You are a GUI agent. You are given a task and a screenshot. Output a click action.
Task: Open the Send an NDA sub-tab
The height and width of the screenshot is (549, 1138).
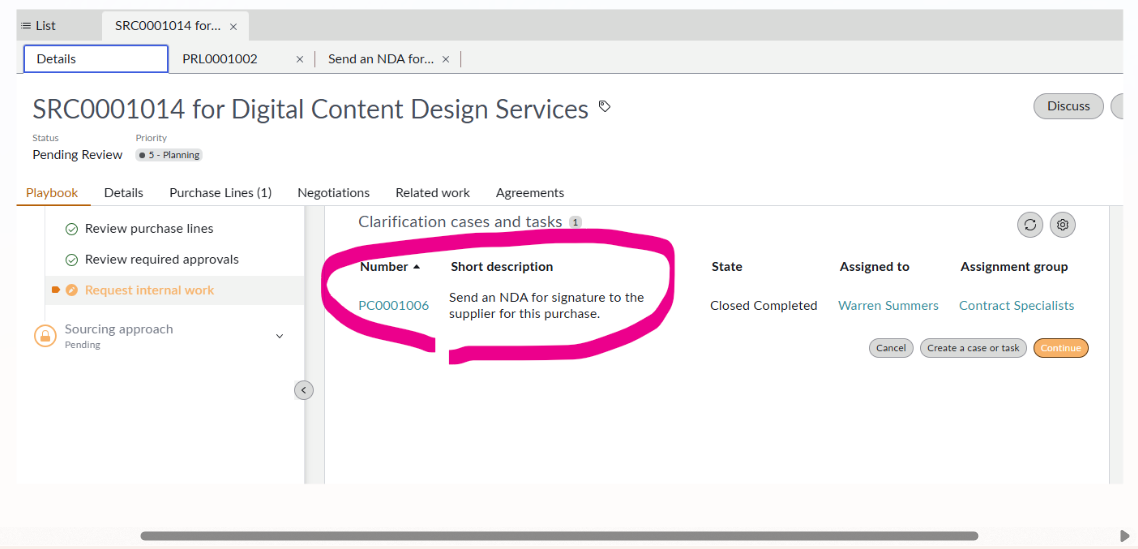381,59
